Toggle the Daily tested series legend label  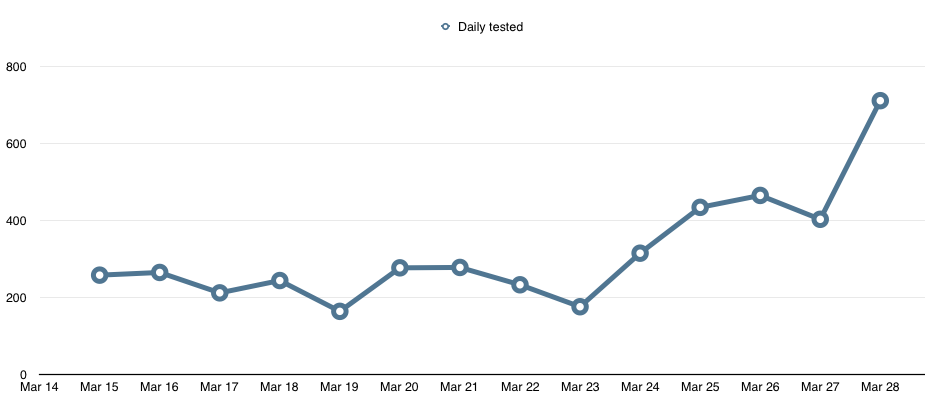(490, 27)
